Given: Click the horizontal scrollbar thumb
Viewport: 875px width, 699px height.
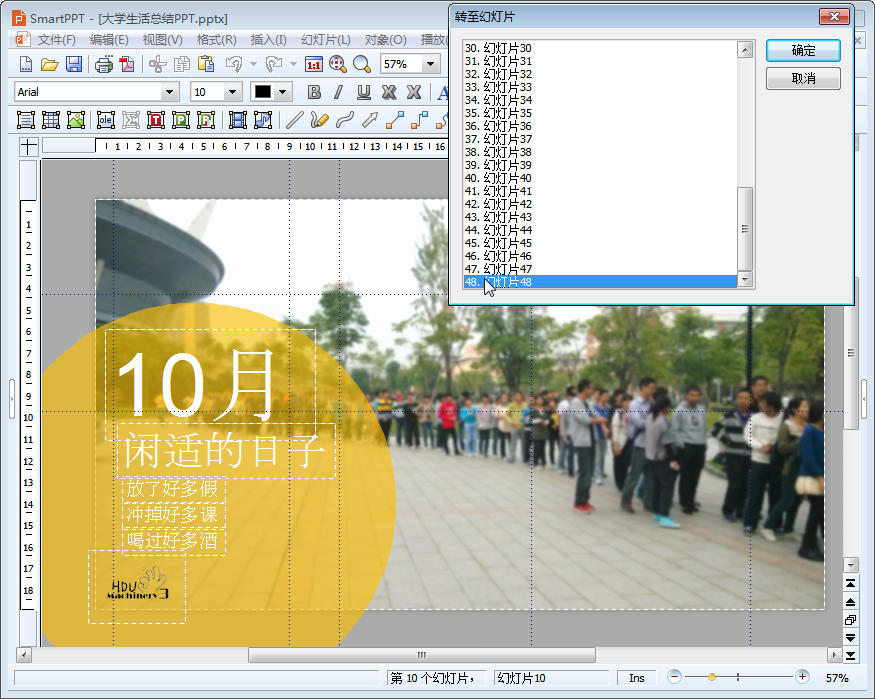Looking at the screenshot, I should (x=422, y=655).
